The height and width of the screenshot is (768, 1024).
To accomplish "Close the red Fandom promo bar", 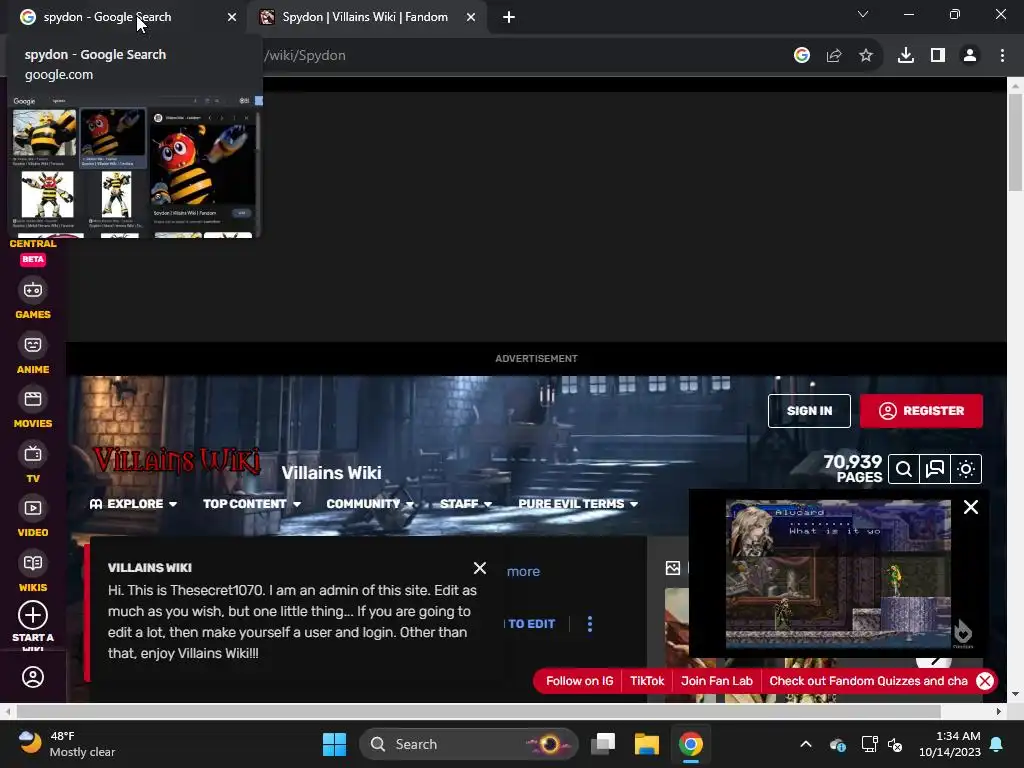I will point(985,681).
